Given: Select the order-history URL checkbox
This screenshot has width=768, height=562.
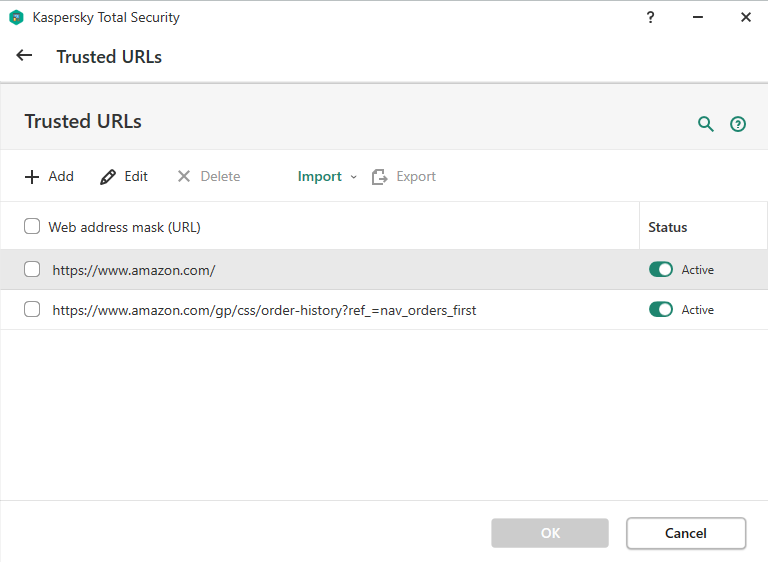Looking at the screenshot, I should (x=32, y=310).
